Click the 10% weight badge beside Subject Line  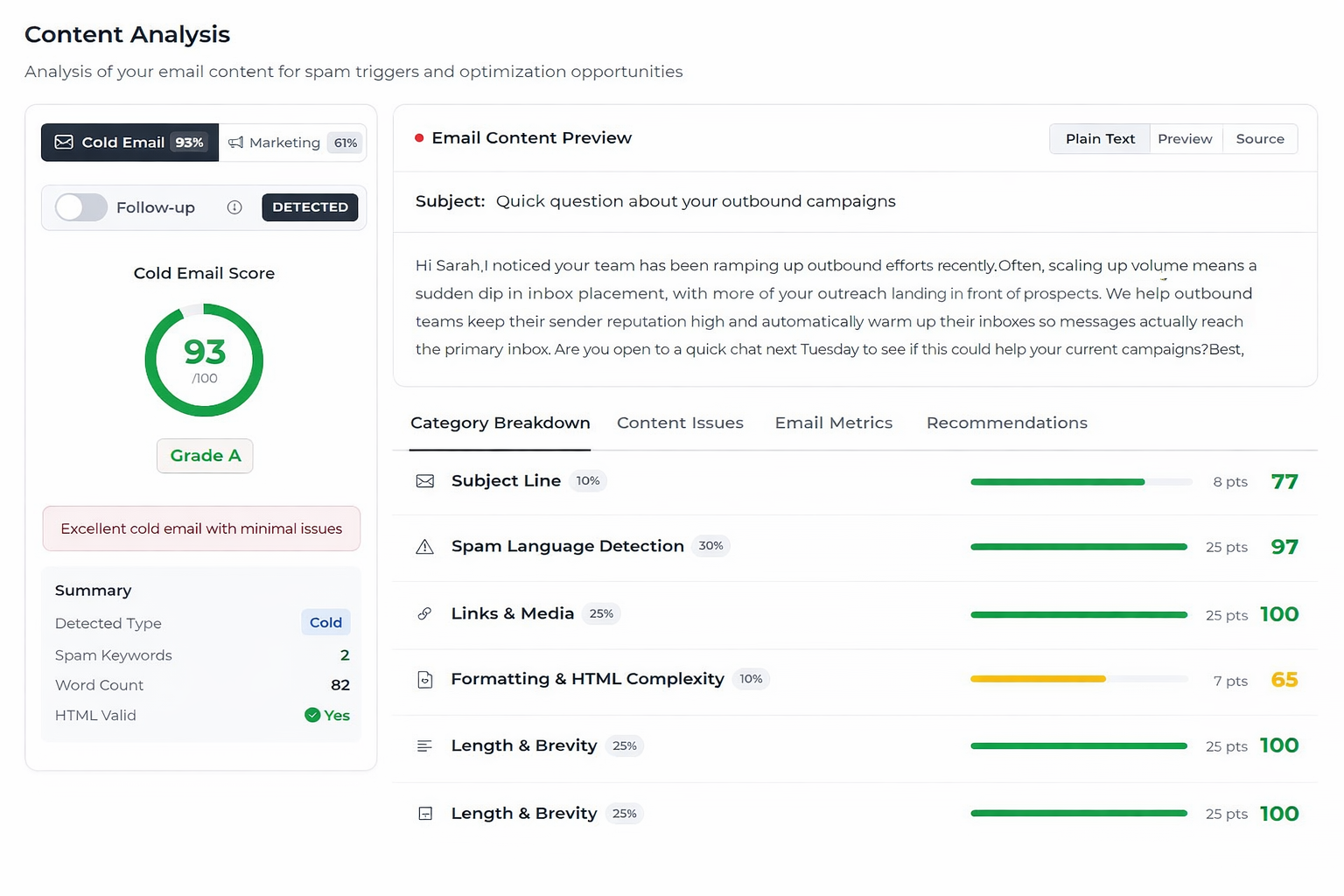(588, 480)
